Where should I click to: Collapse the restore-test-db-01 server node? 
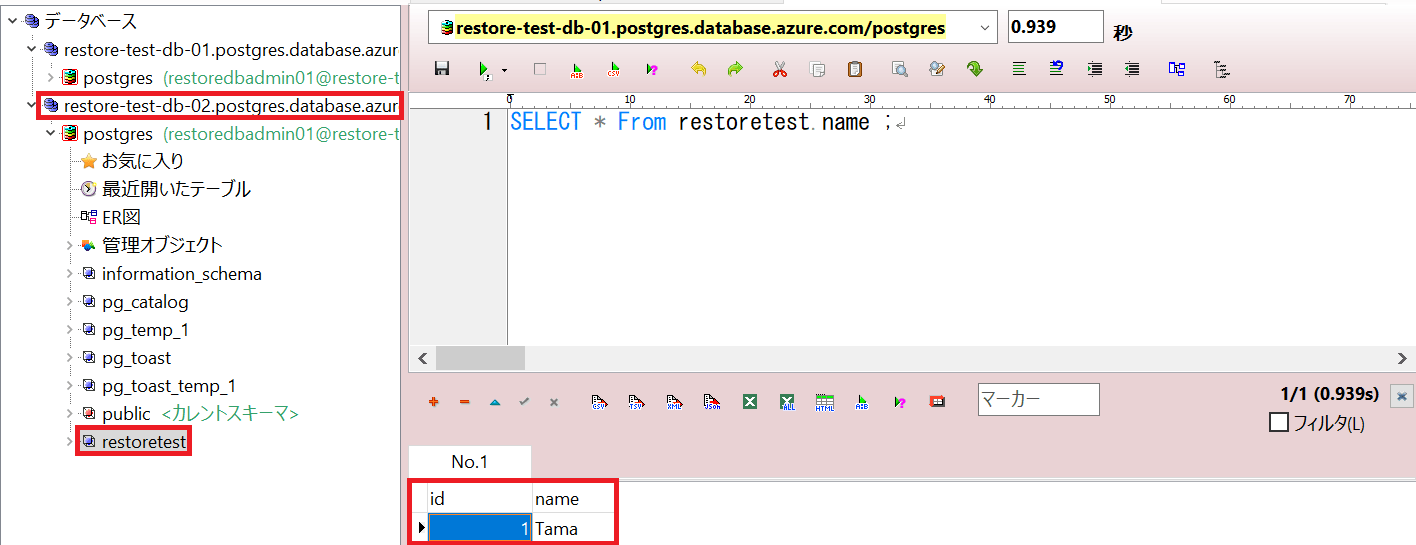(32, 49)
